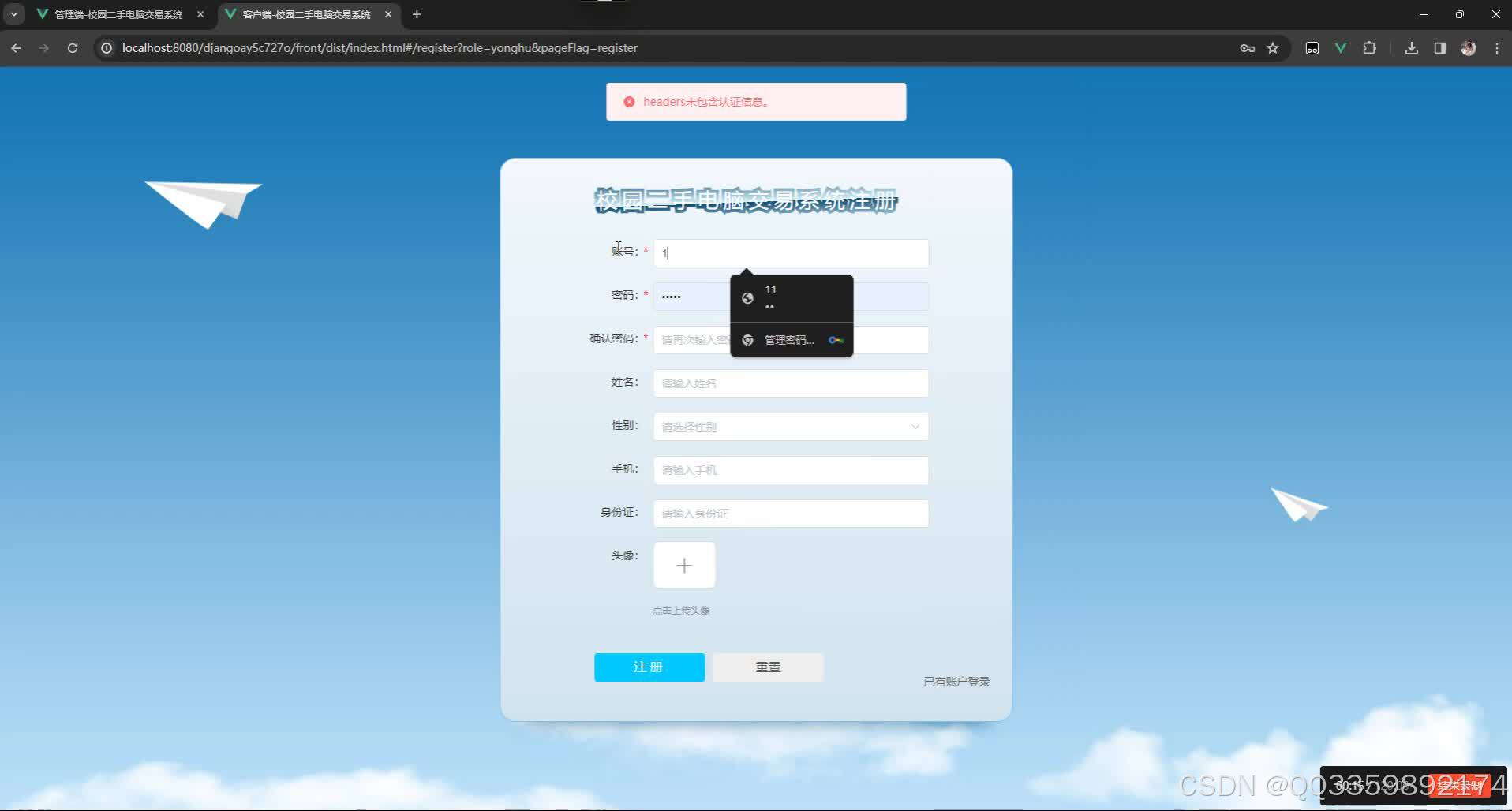Switch to the 管理端-校园二手电脑交易系统 tab
This screenshot has width=1512, height=811.
[x=118, y=14]
